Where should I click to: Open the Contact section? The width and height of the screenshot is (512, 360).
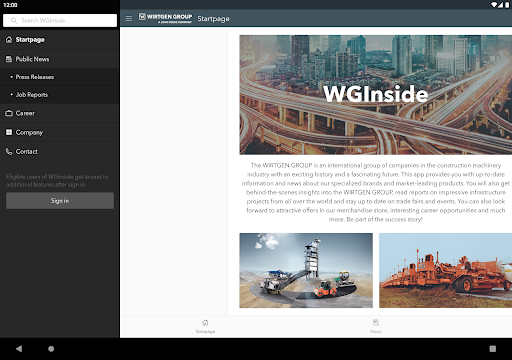(x=60, y=152)
